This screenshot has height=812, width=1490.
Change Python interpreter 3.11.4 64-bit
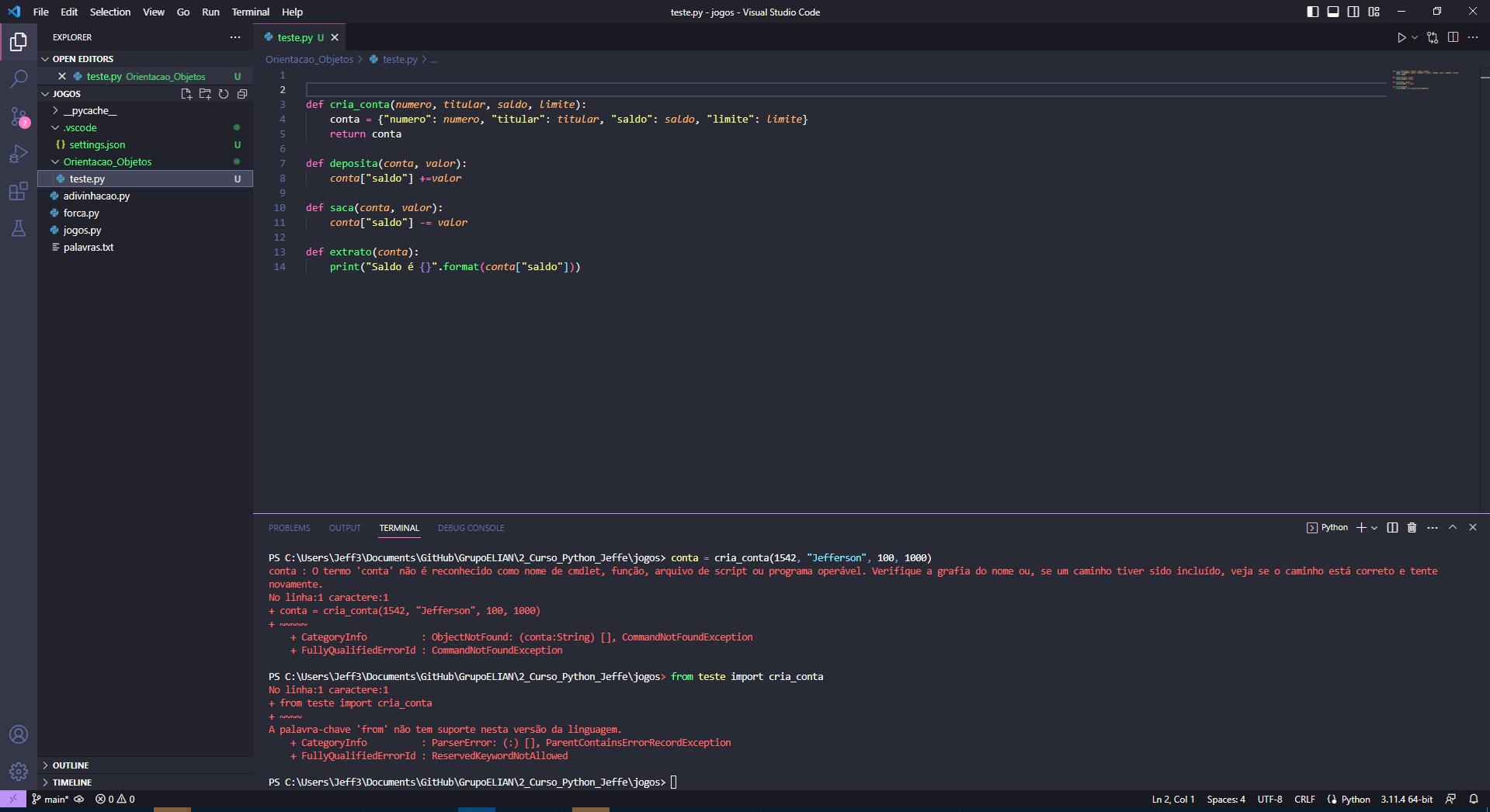click(1406, 799)
